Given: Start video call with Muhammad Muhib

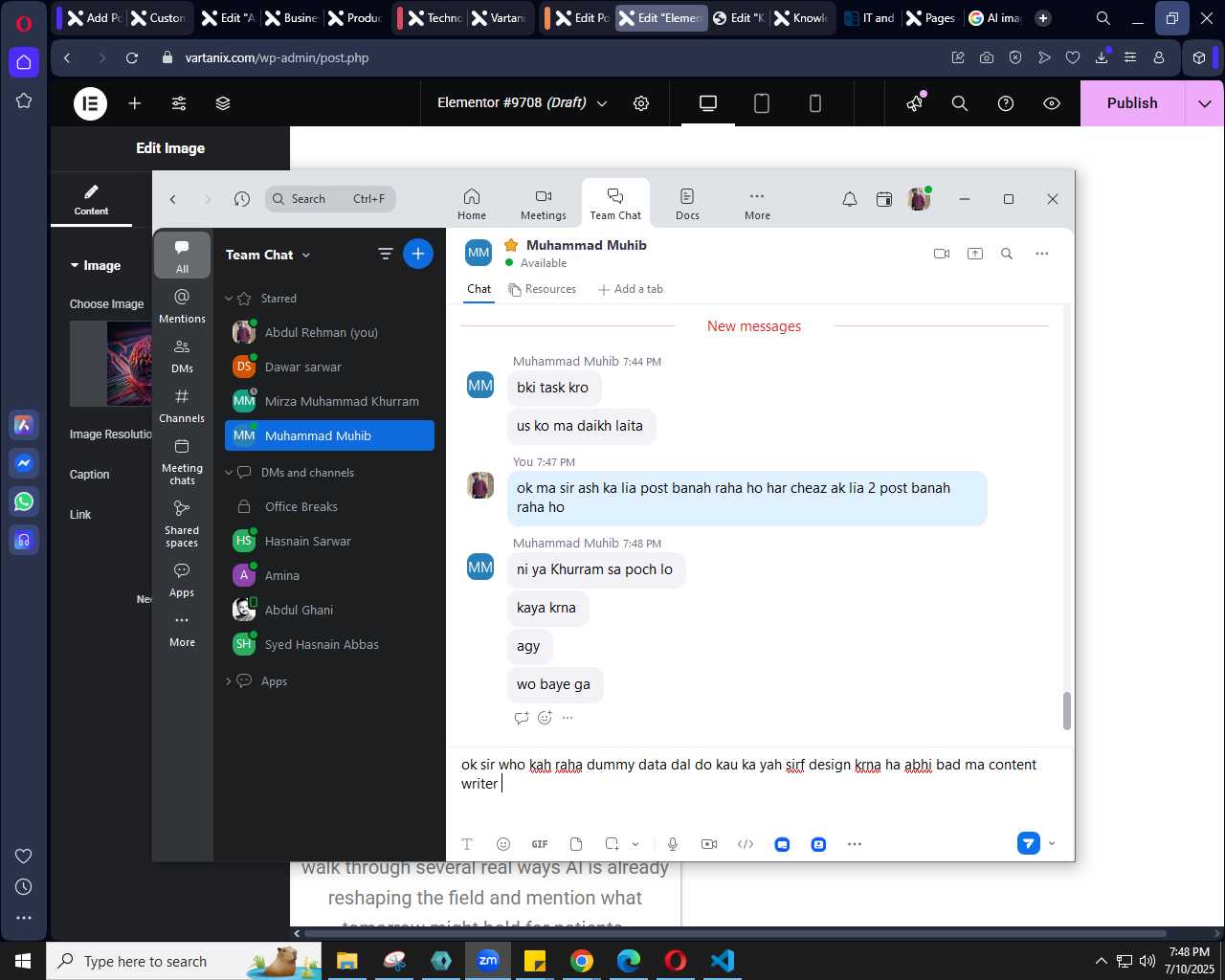Looking at the screenshot, I should tap(942, 254).
